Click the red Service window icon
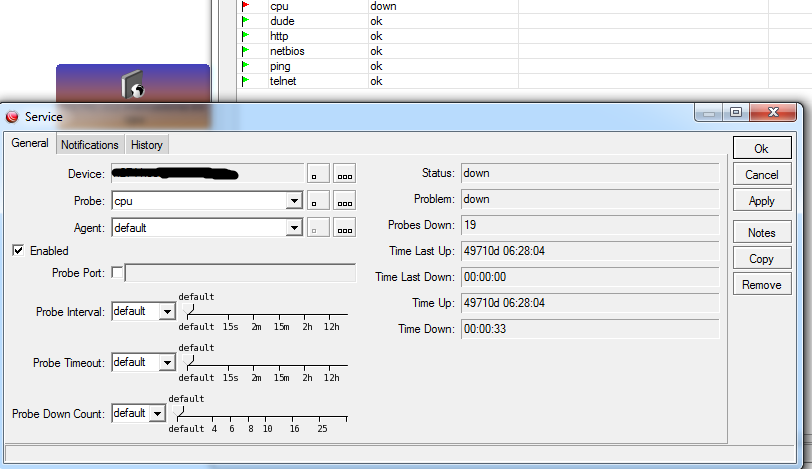The height and width of the screenshot is (469, 812). pos(12,117)
